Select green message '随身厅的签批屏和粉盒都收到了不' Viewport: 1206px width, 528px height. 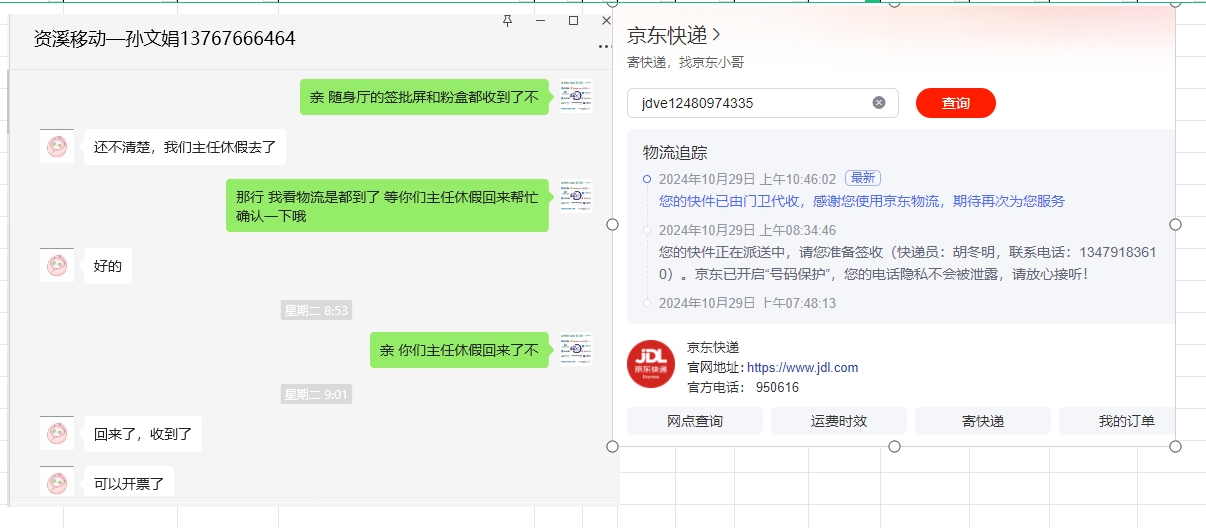point(424,97)
